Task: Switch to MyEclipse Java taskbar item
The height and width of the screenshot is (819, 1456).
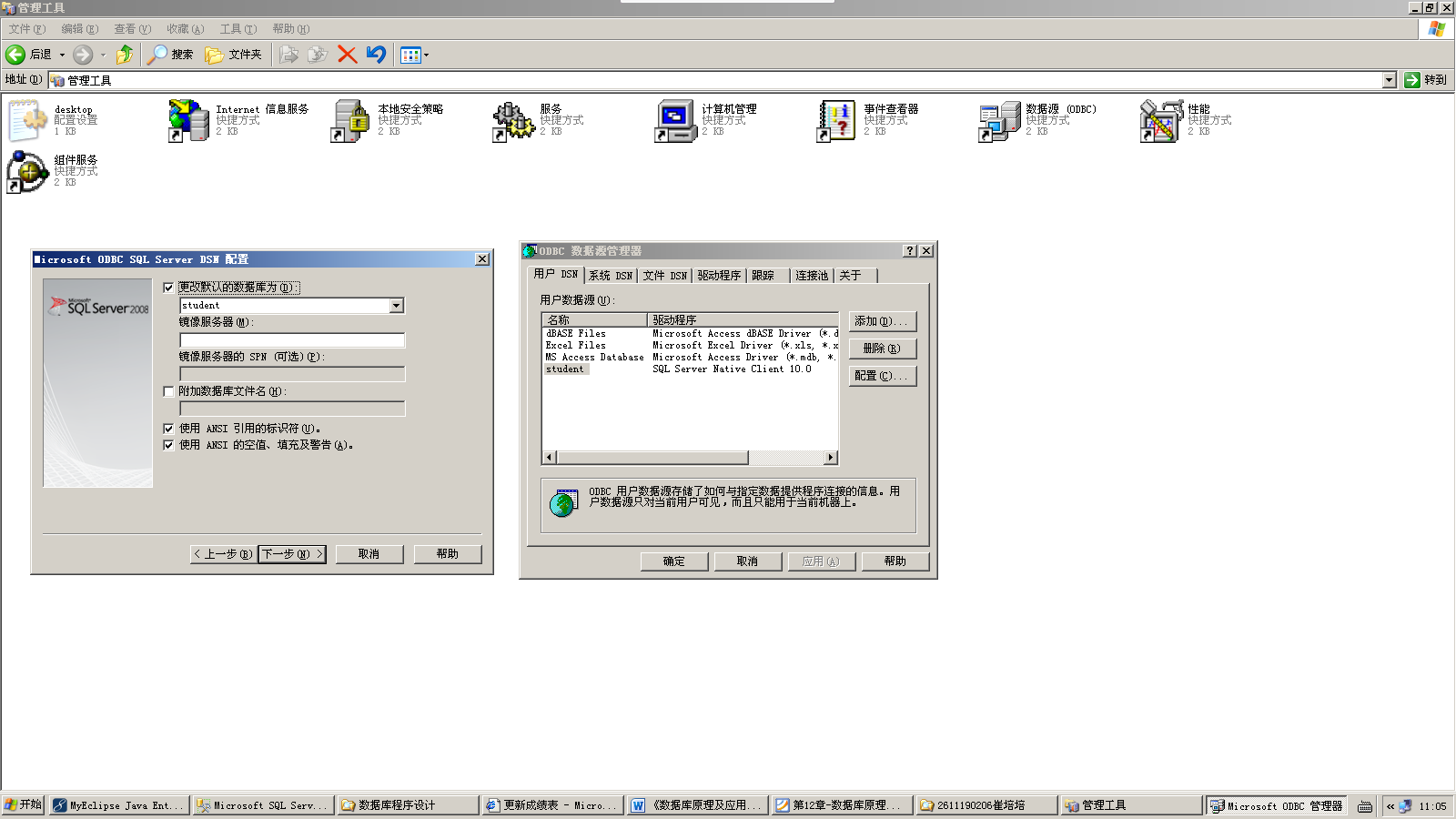Action: (x=119, y=805)
